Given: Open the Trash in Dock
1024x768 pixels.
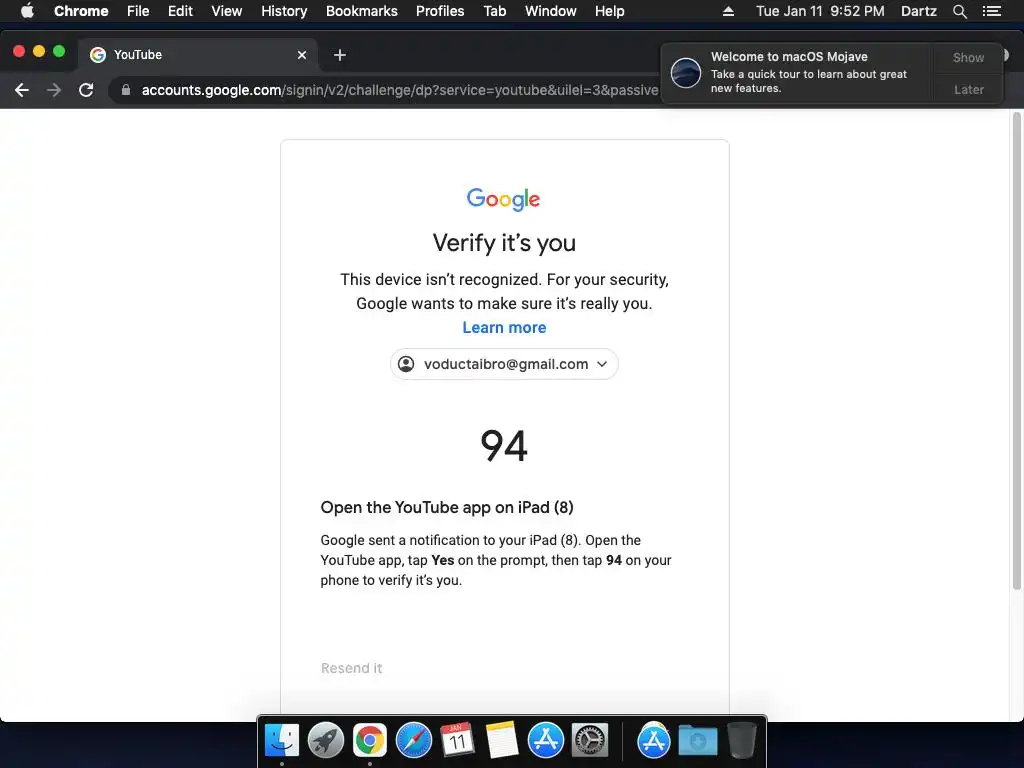Looking at the screenshot, I should [742, 741].
